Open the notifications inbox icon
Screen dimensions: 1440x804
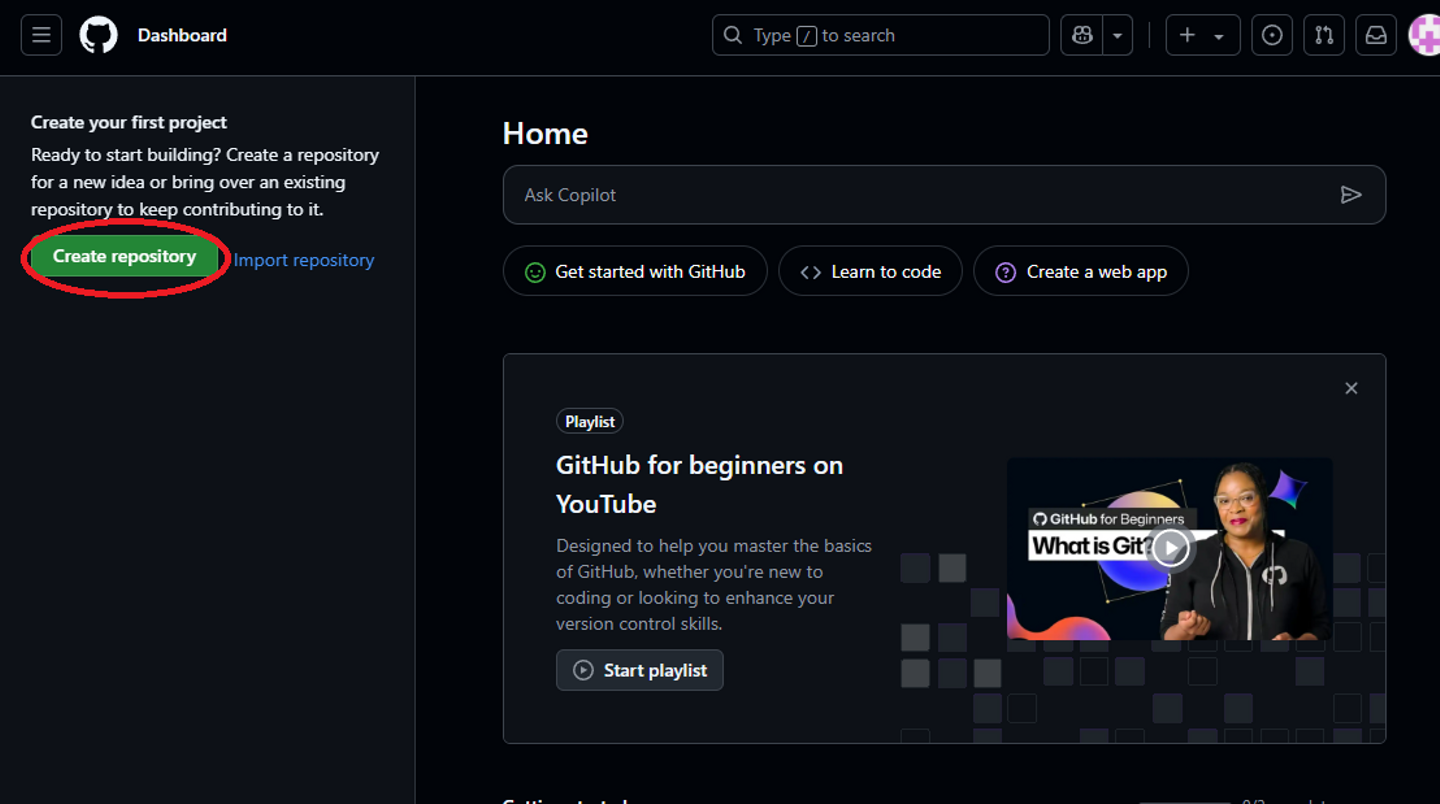coord(1376,35)
